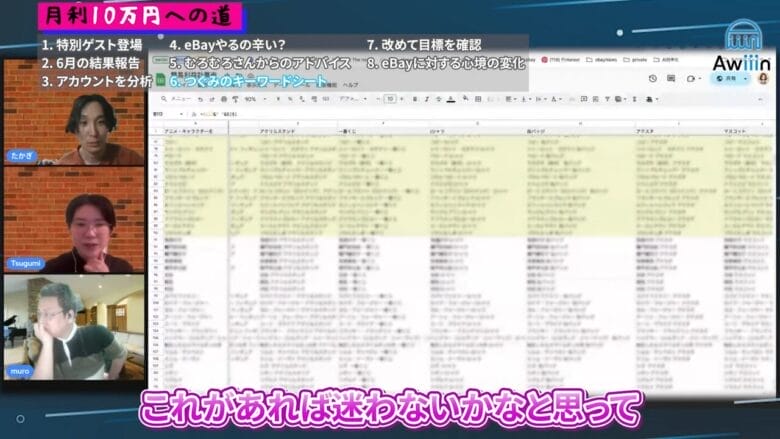Open the Pinterest bookmark
Image resolution: width=780 pixels, height=439 pixels.
click(561, 60)
